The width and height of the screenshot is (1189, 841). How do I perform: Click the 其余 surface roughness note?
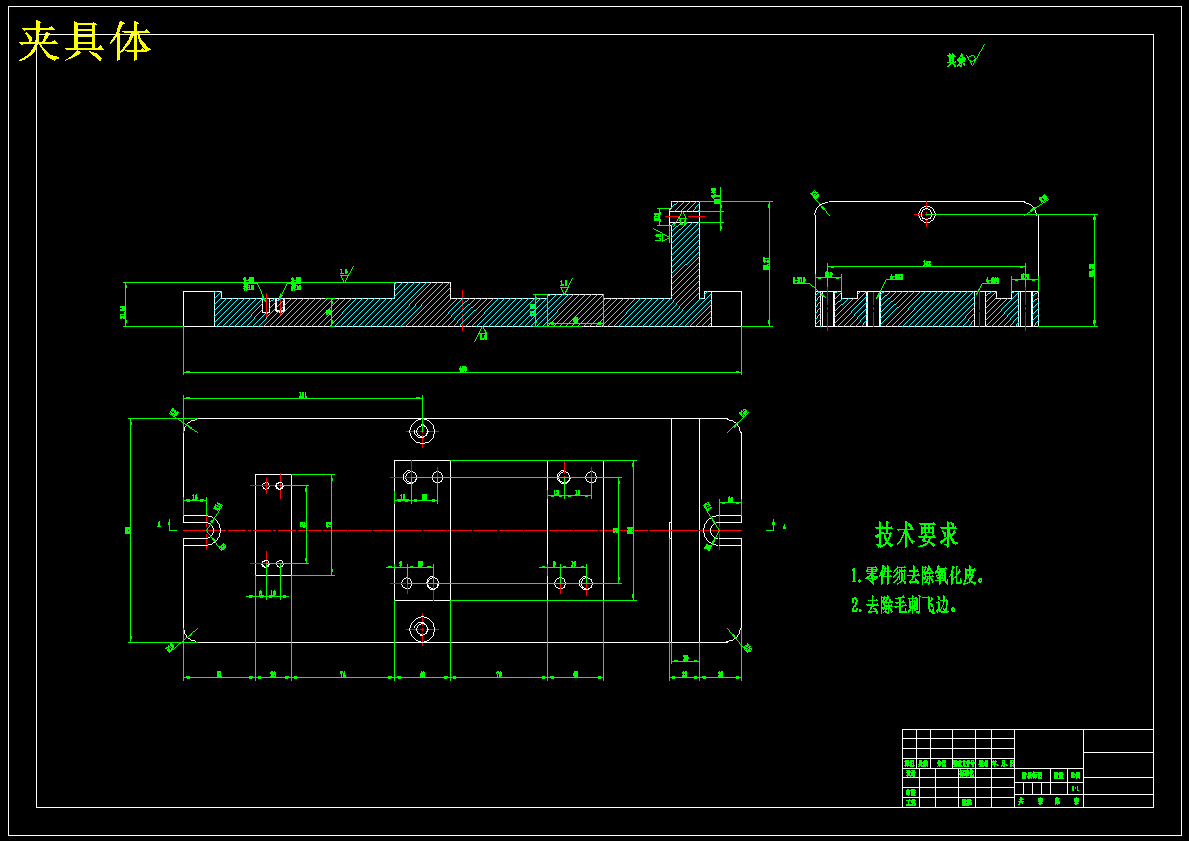(x=965, y=57)
